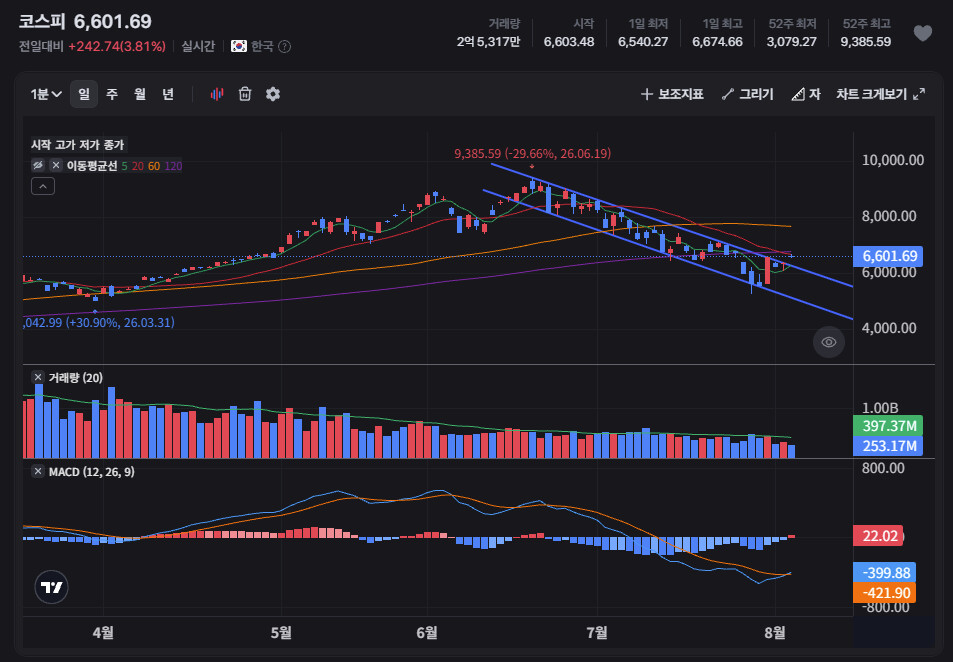Viewport: 953px width, 662px height.
Task: Collapse the indicator legend with chevron up
Action: click(43, 186)
